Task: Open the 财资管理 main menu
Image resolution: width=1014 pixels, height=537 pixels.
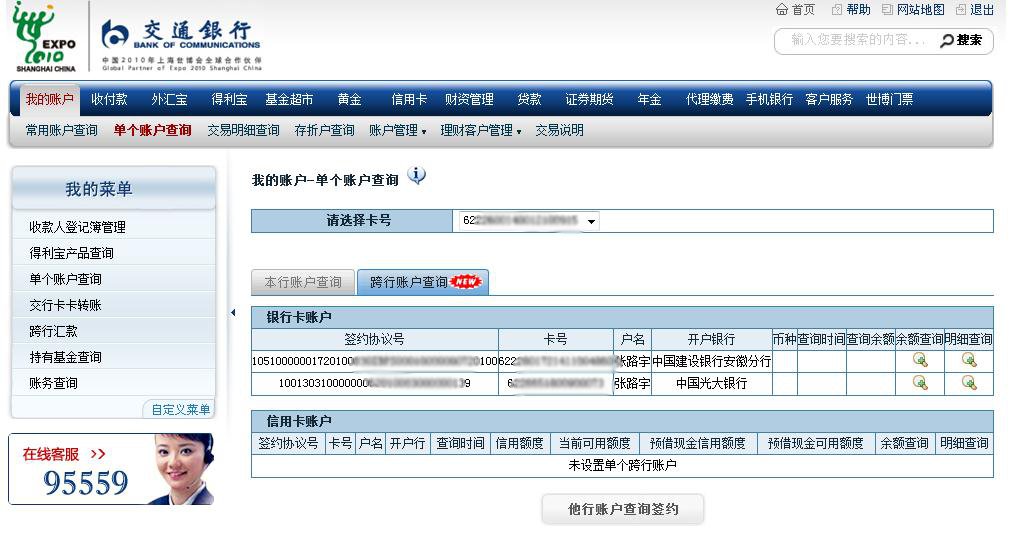Action: tap(469, 100)
